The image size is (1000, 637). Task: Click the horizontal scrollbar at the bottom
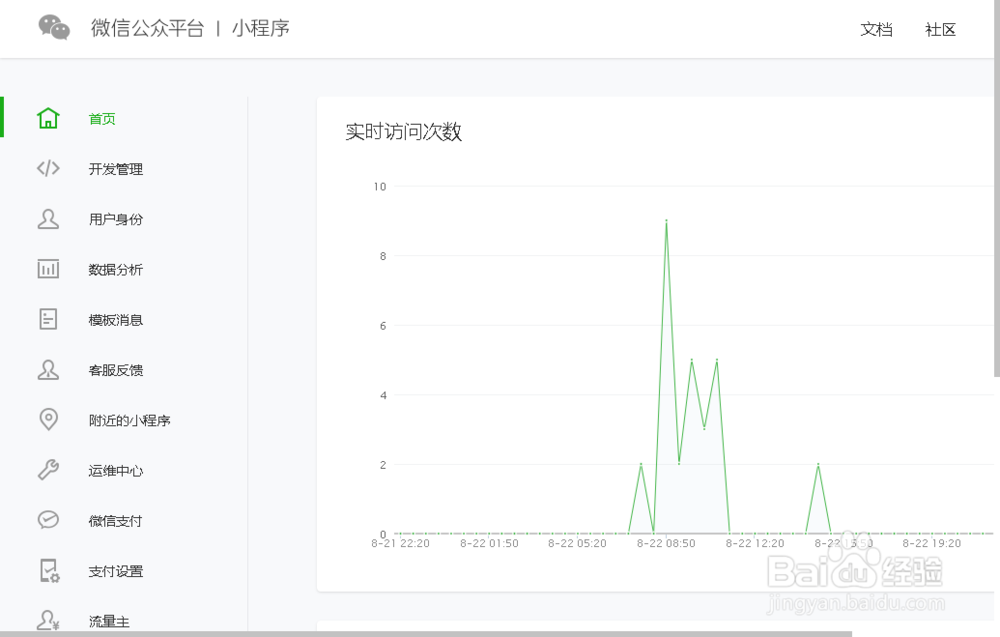click(x=426, y=634)
